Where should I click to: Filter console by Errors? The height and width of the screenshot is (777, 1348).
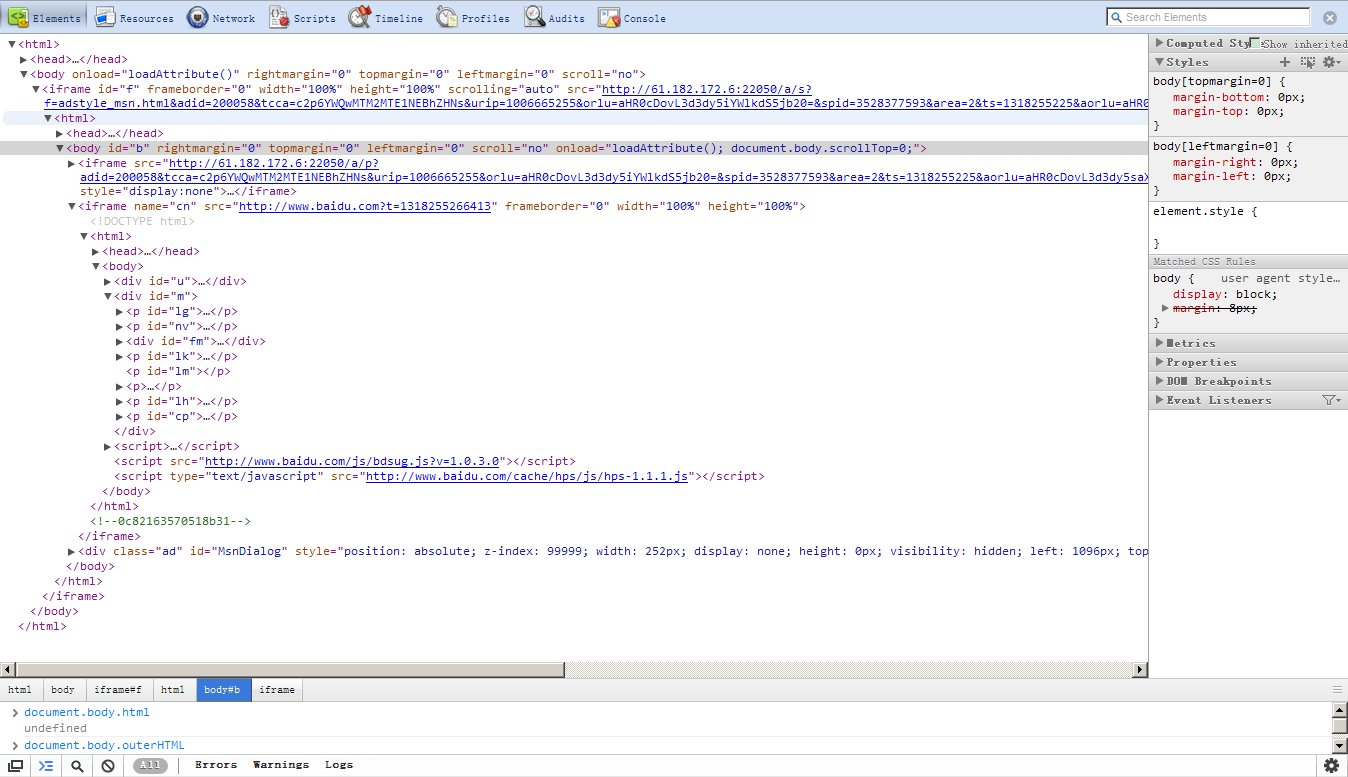216,765
